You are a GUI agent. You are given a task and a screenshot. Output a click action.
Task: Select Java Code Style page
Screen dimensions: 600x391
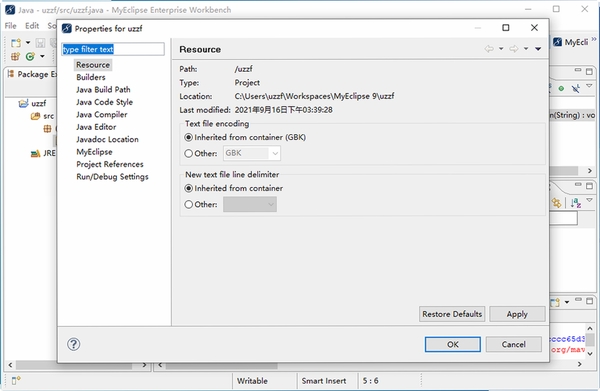coord(104,102)
